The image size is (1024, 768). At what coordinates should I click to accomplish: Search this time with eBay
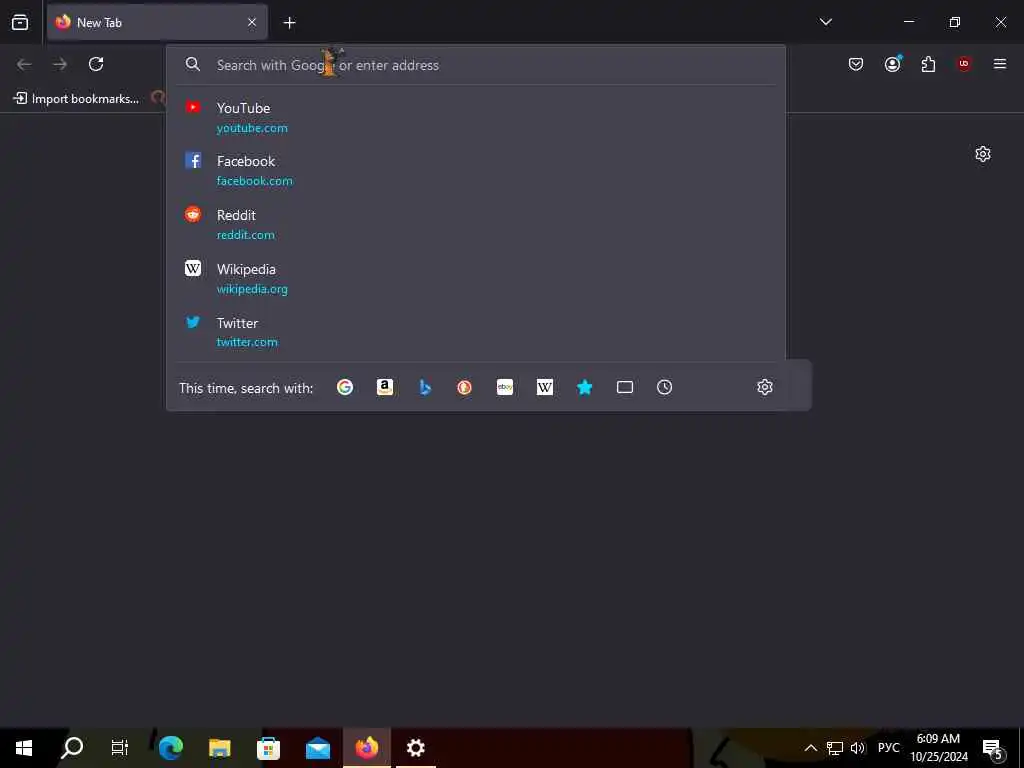click(x=505, y=387)
